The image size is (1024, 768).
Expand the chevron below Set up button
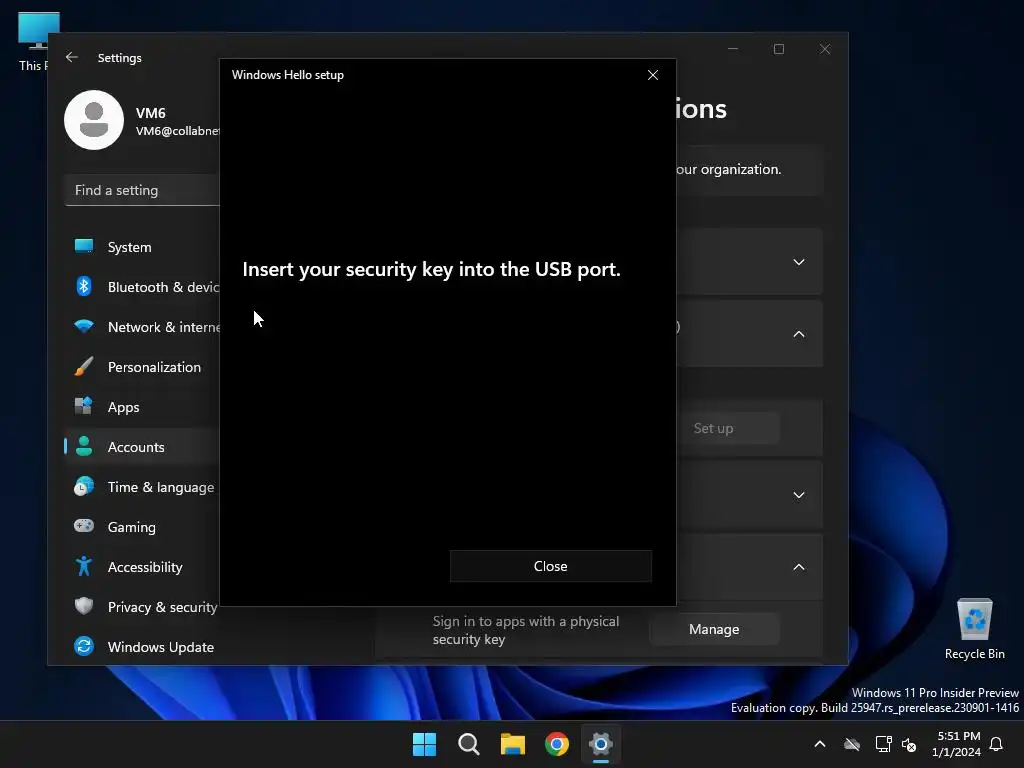(799, 495)
